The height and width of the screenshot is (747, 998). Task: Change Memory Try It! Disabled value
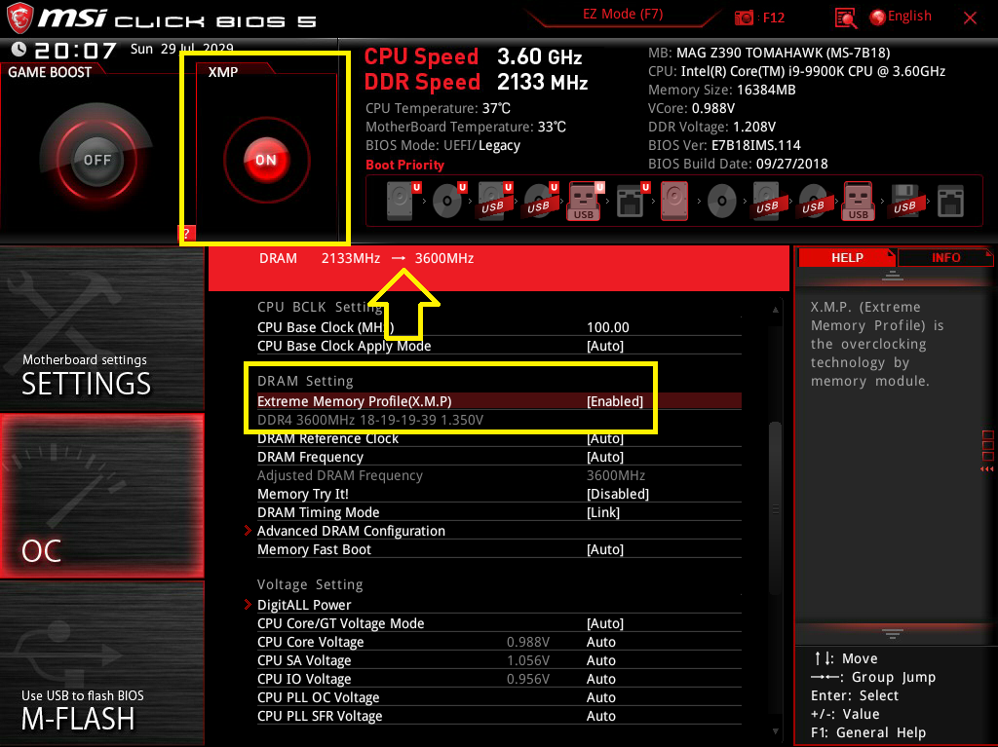[x=617, y=494]
